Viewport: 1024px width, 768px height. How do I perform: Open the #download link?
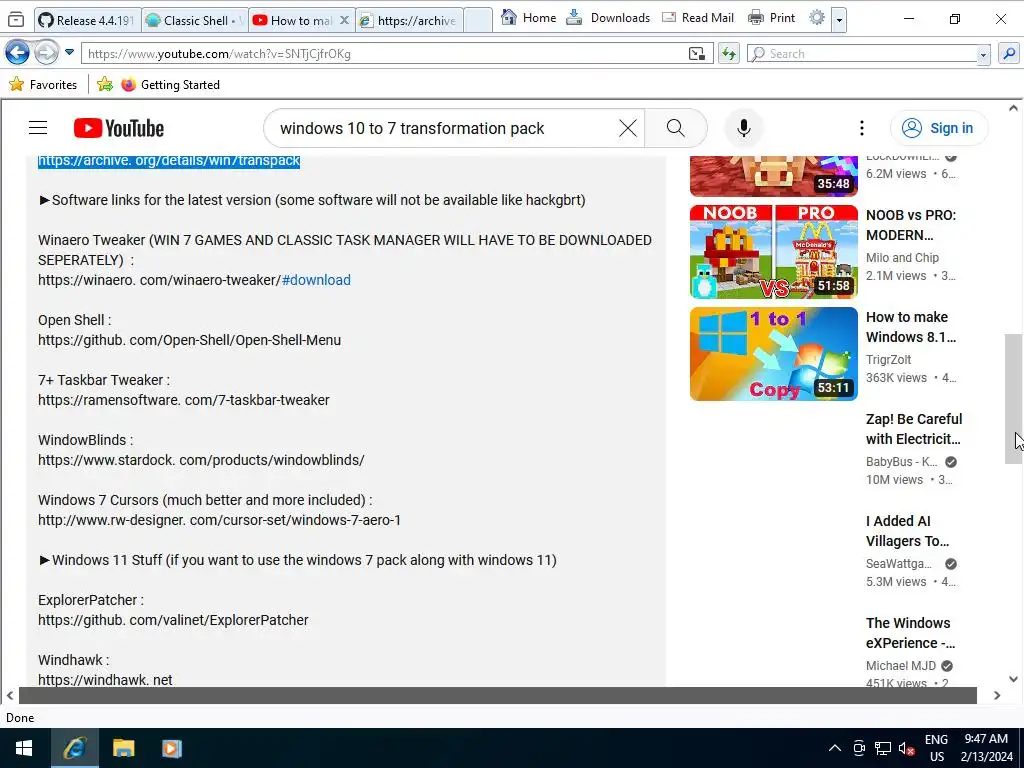coord(316,280)
